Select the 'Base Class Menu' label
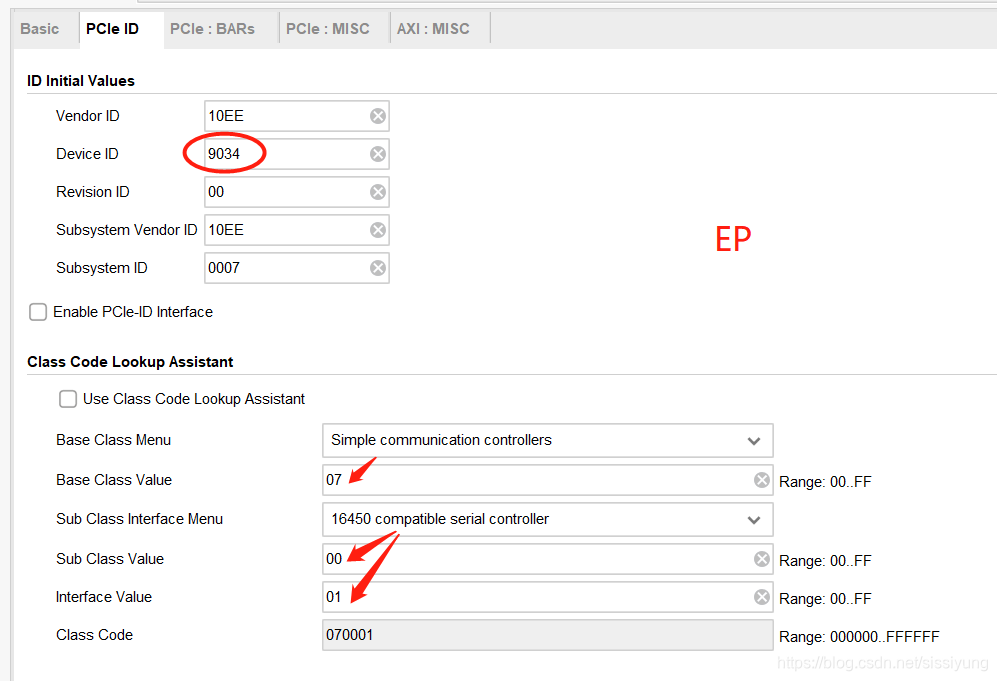Viewport: 997px width, 681px height. (113, 440)
